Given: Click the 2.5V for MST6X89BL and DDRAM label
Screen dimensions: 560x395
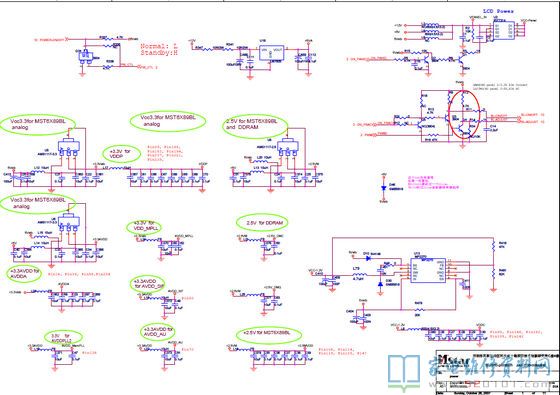Looking at the screenshot, I should 255,124.
